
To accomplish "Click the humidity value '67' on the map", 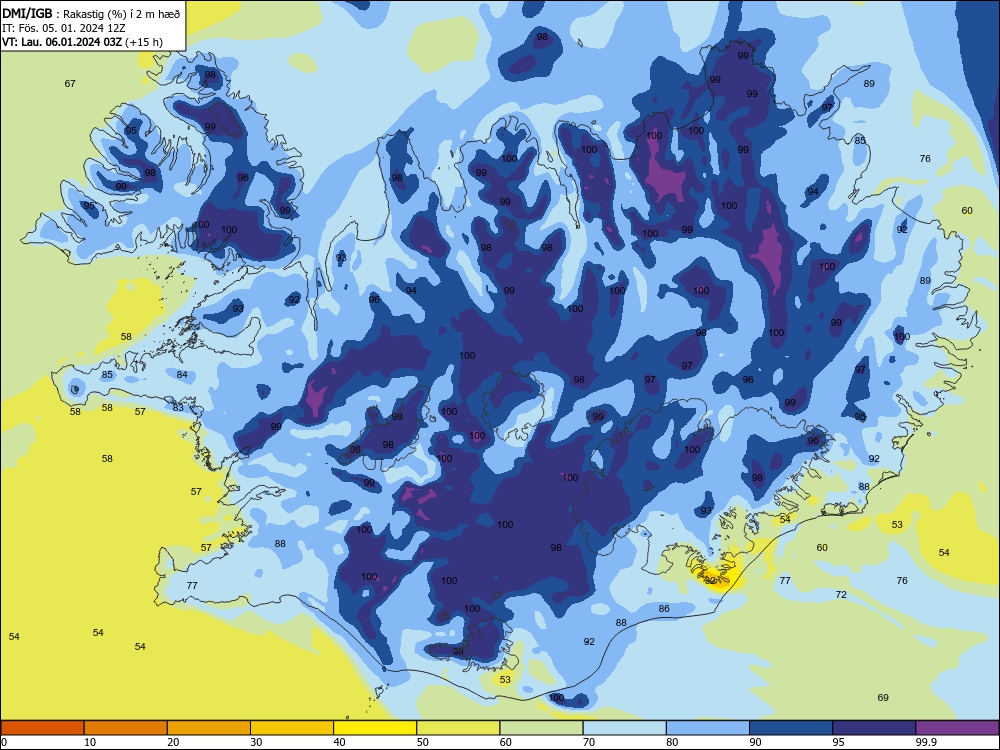I will tap(70, 84).
